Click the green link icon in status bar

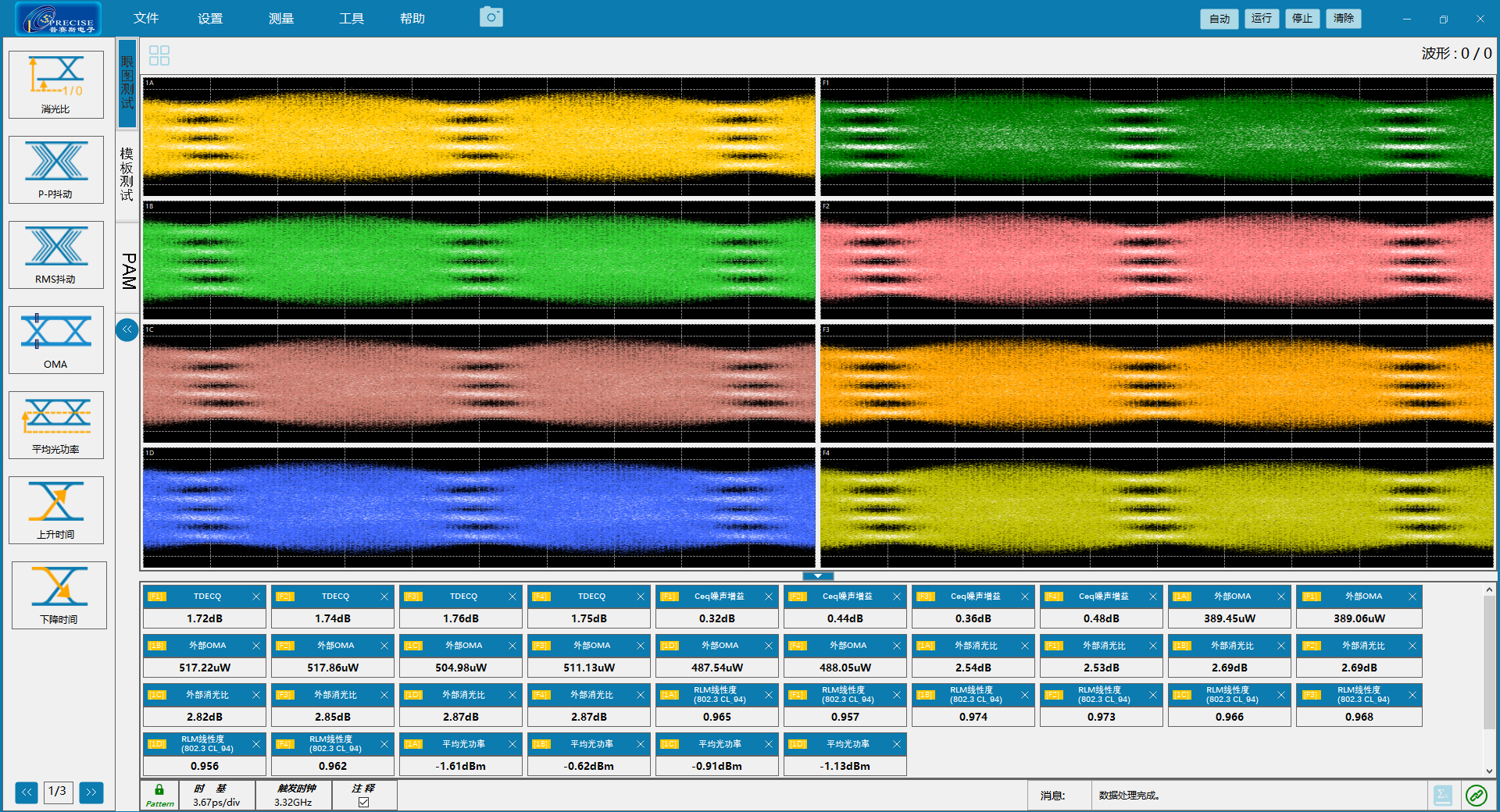tap(1476, 796)
